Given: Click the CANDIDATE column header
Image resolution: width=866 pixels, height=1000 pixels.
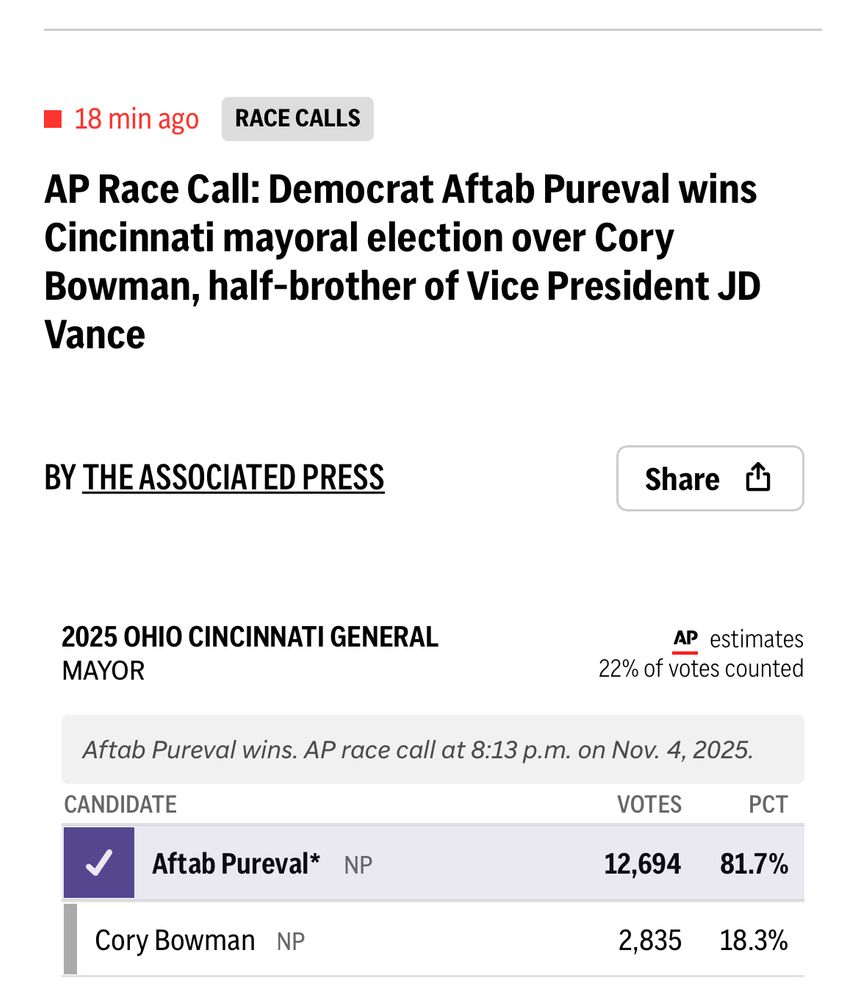Looking at the screenshot, I should (x=120, y=804).
